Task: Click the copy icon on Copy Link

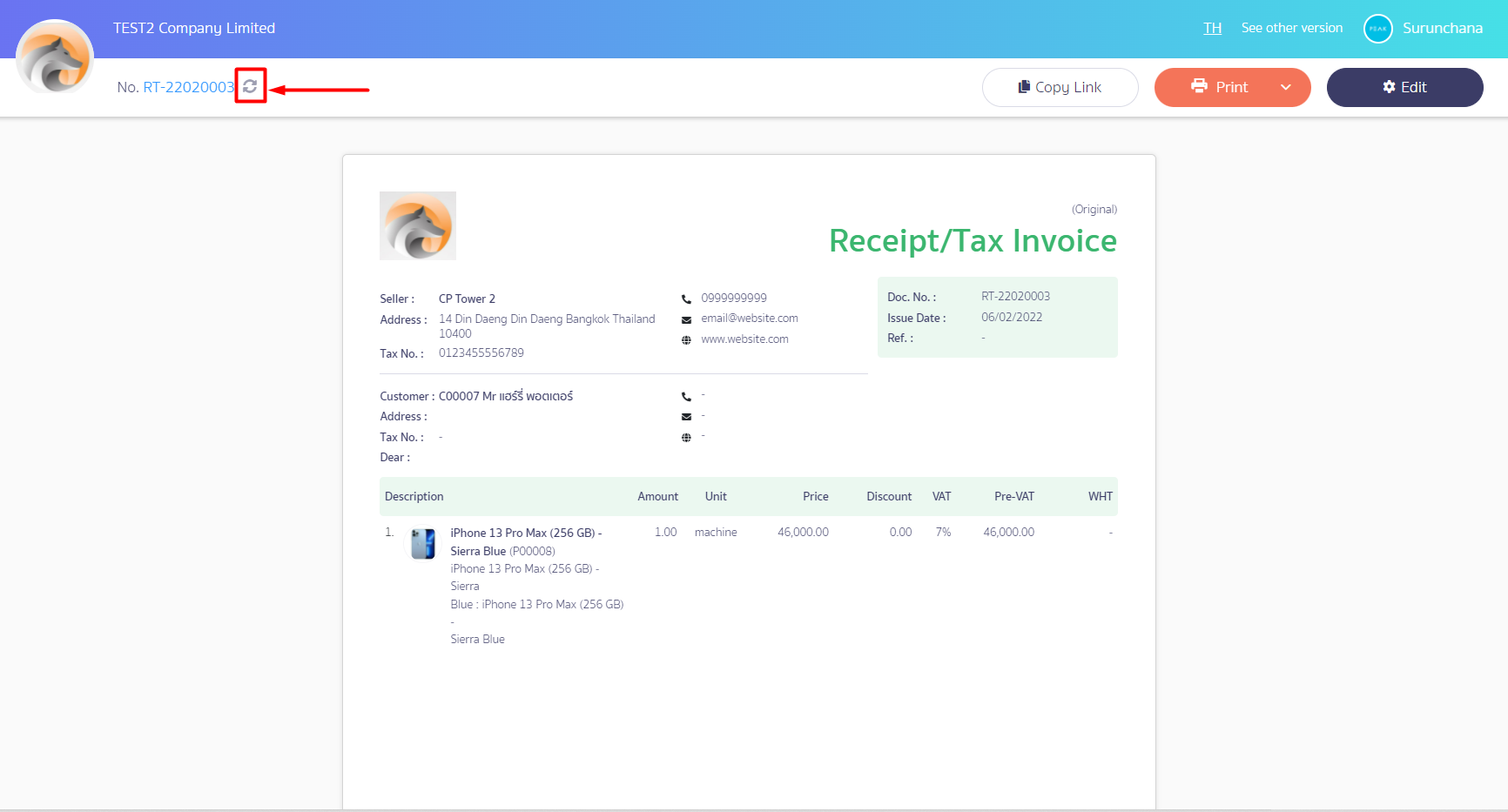Action: pos(1024,86)
